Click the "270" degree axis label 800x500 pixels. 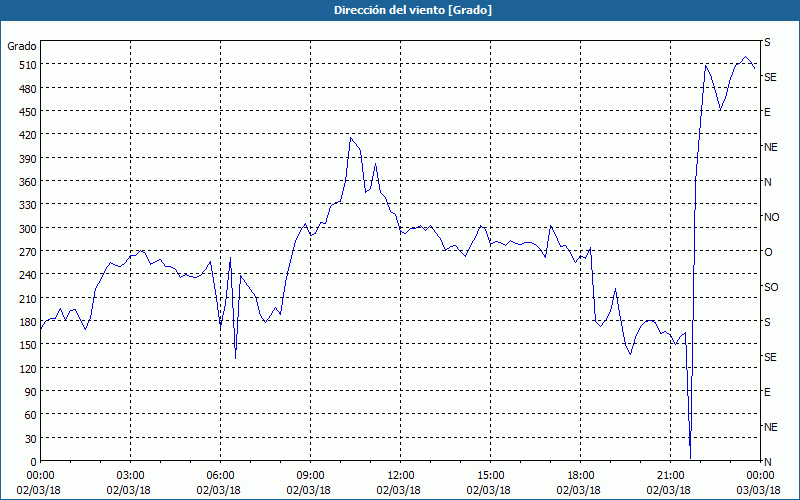click(28, 252)
